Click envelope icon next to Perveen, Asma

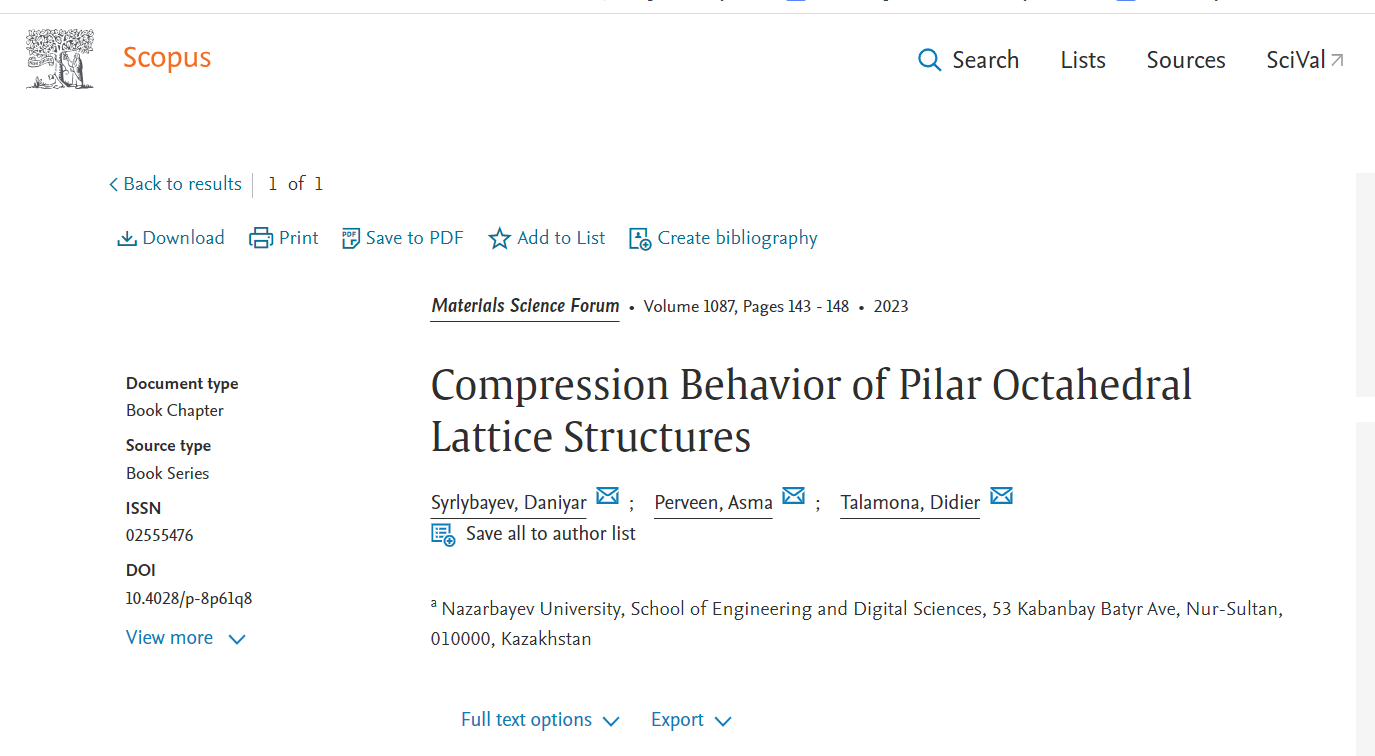(793, 495)
